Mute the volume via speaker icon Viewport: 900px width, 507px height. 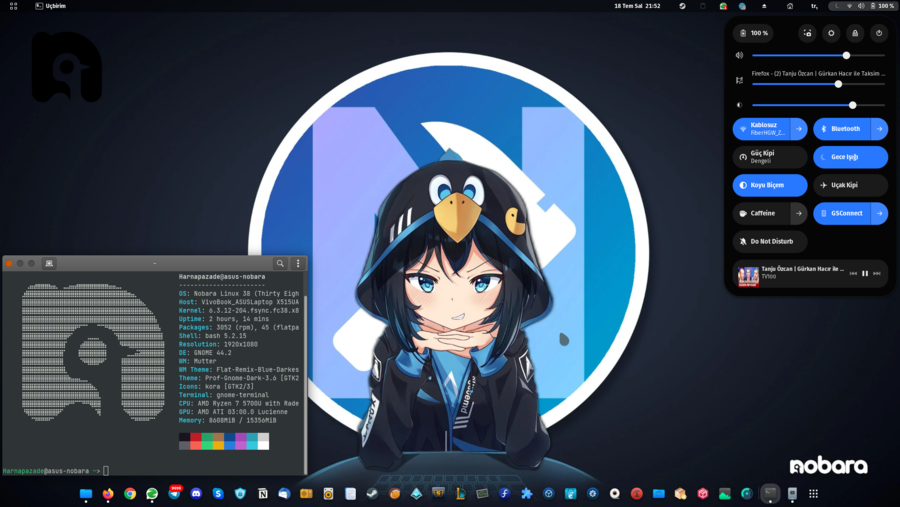[739, 56]
